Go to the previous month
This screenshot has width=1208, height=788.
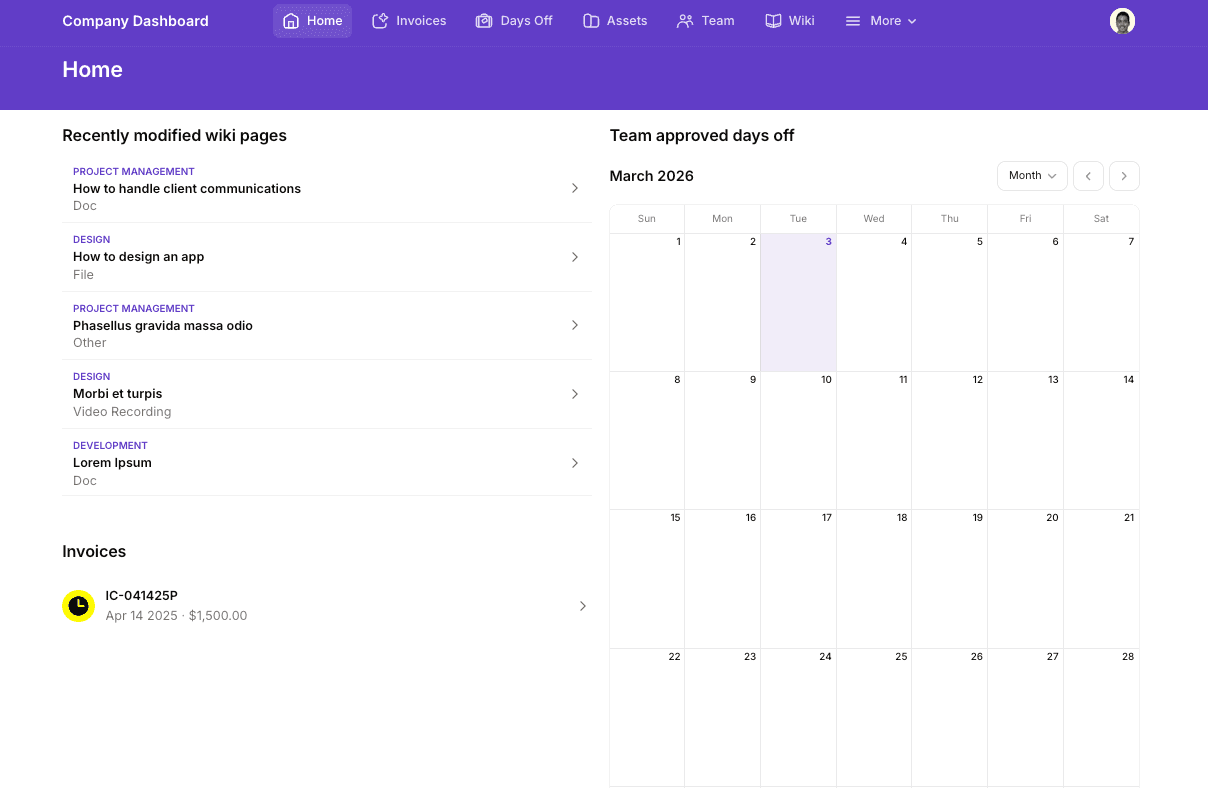coord(1088,175)
